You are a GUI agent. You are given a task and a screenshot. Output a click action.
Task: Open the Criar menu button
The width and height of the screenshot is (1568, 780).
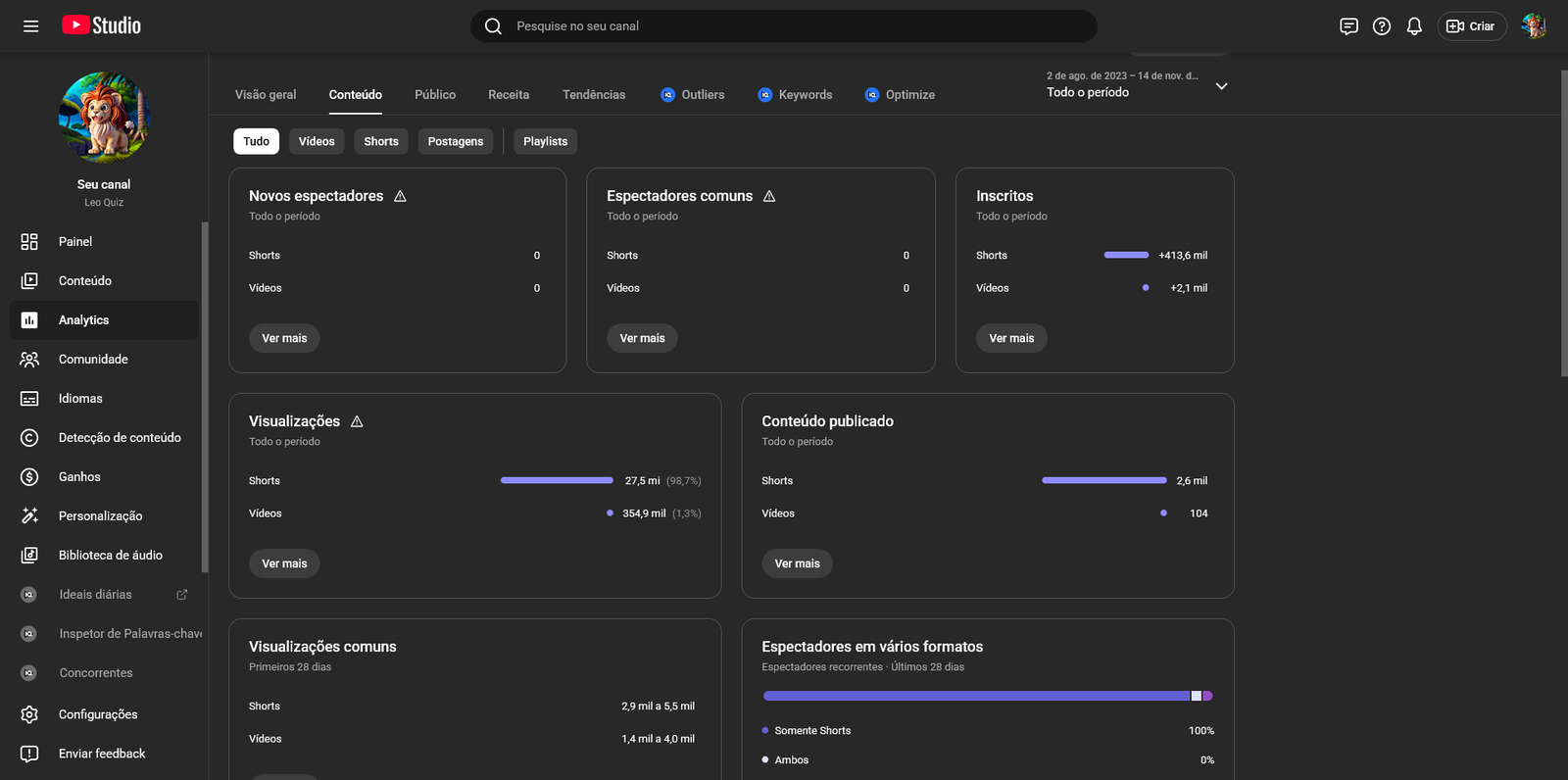coord(1471,26)
